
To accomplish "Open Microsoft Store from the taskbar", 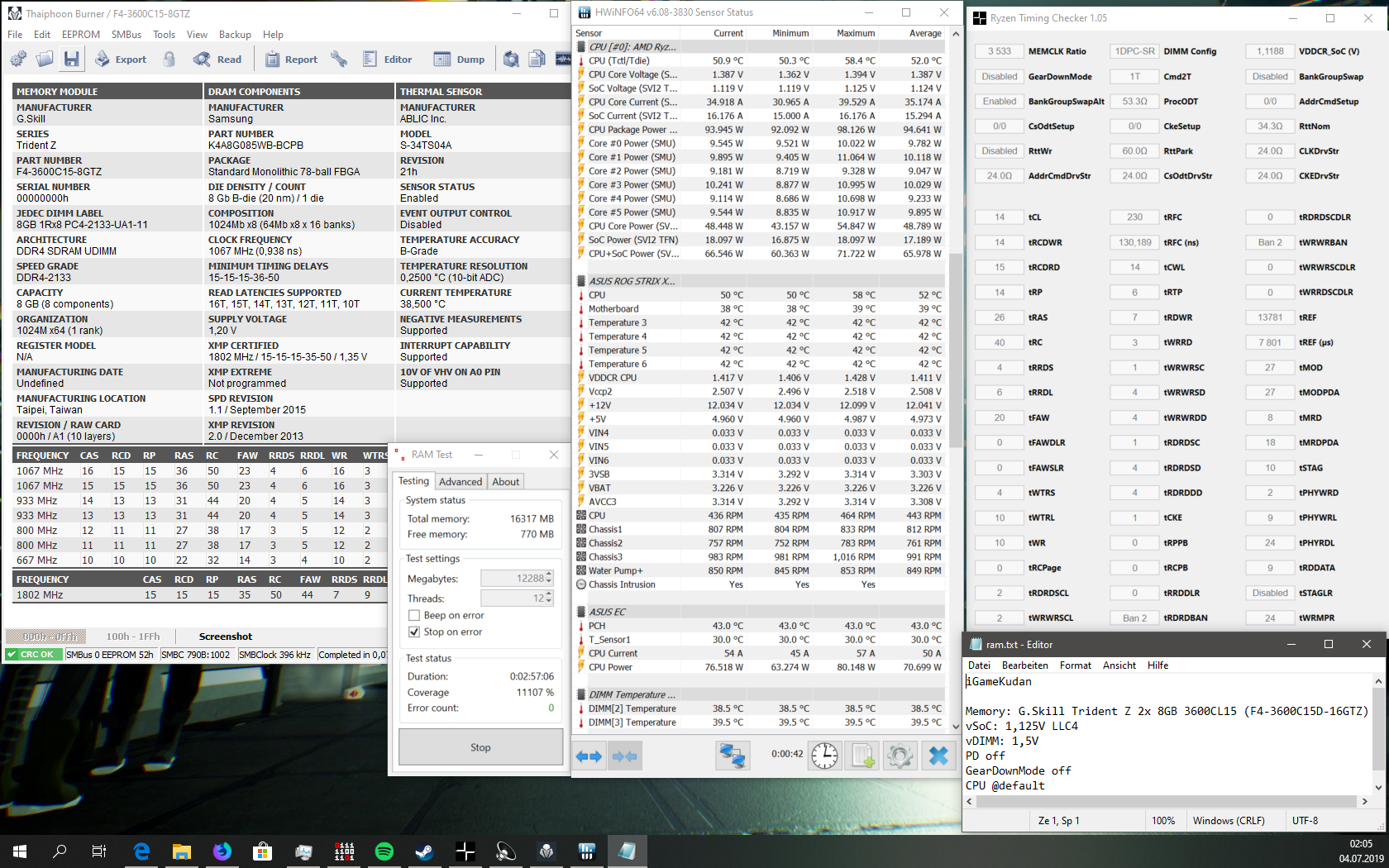I will point(263,851).
